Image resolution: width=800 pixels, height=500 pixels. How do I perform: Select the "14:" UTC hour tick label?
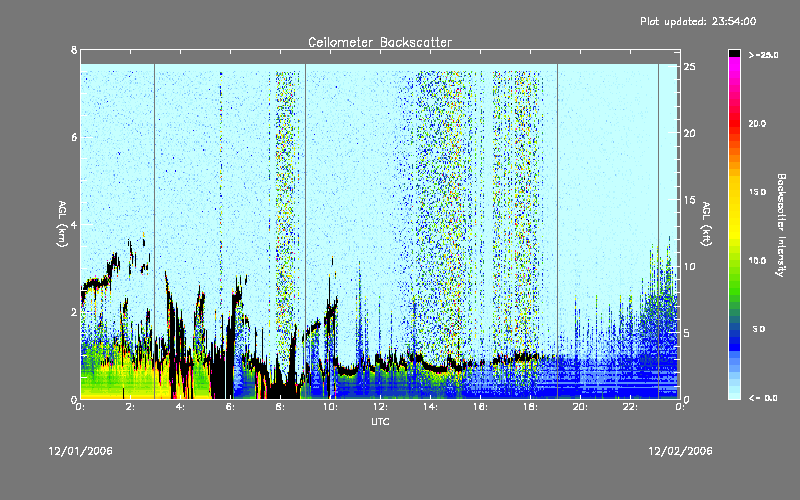[x=430, y=407]
